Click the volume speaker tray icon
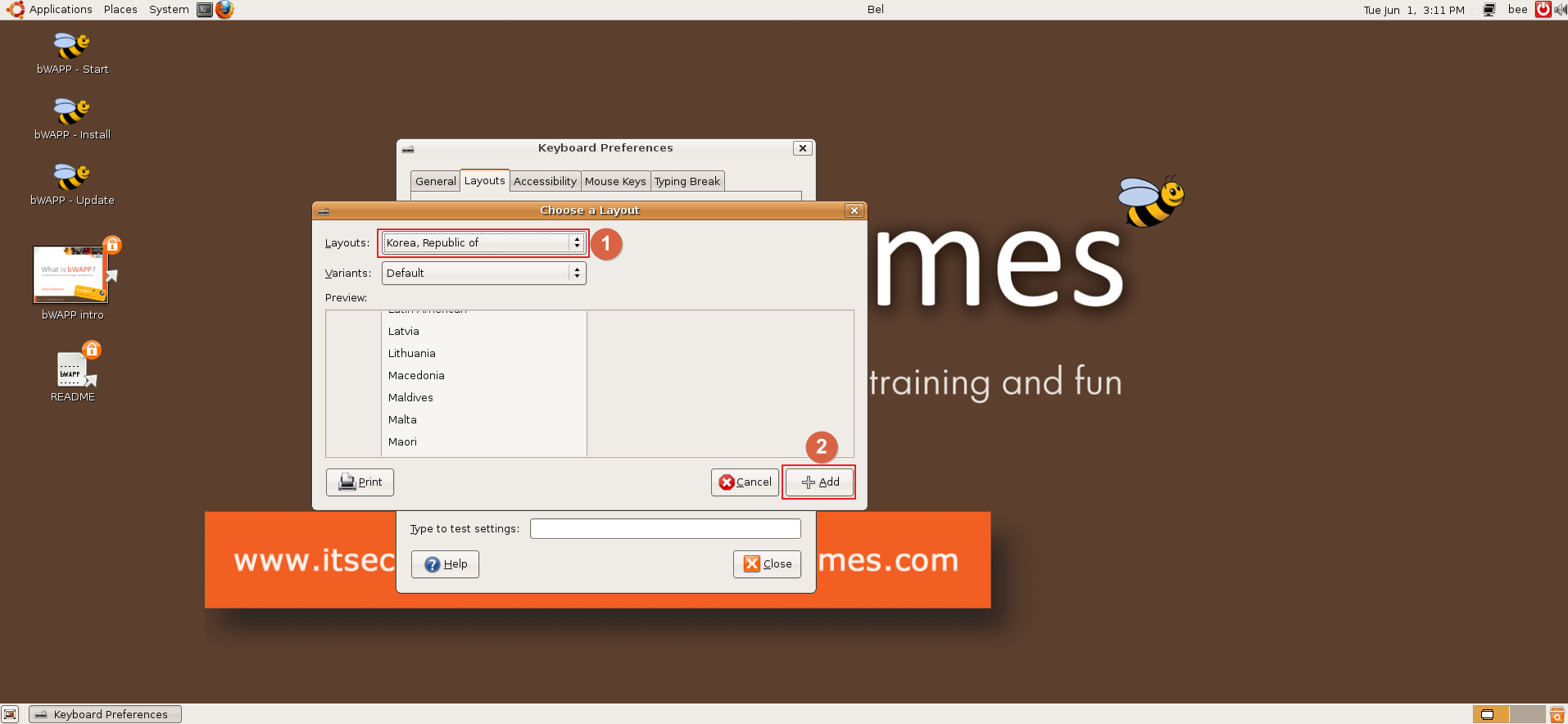Image resolution: width=1568 pixels, height=724 pixels. click(x=1560, y=10)
